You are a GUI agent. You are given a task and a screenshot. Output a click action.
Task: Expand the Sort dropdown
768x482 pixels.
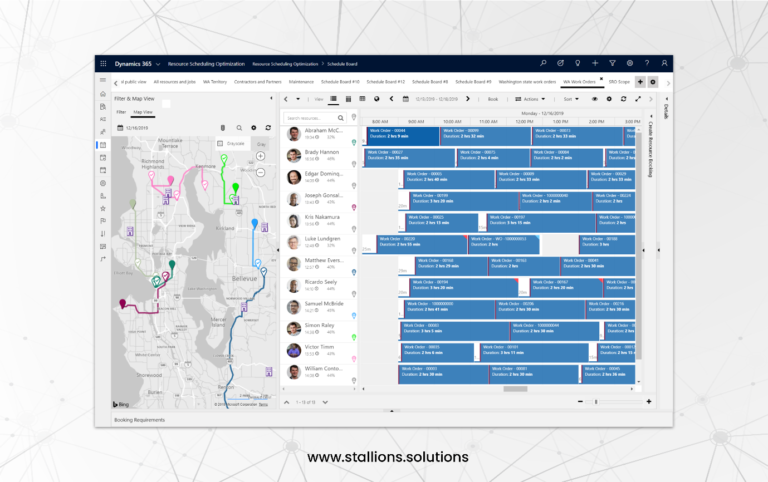coord(568,99)
